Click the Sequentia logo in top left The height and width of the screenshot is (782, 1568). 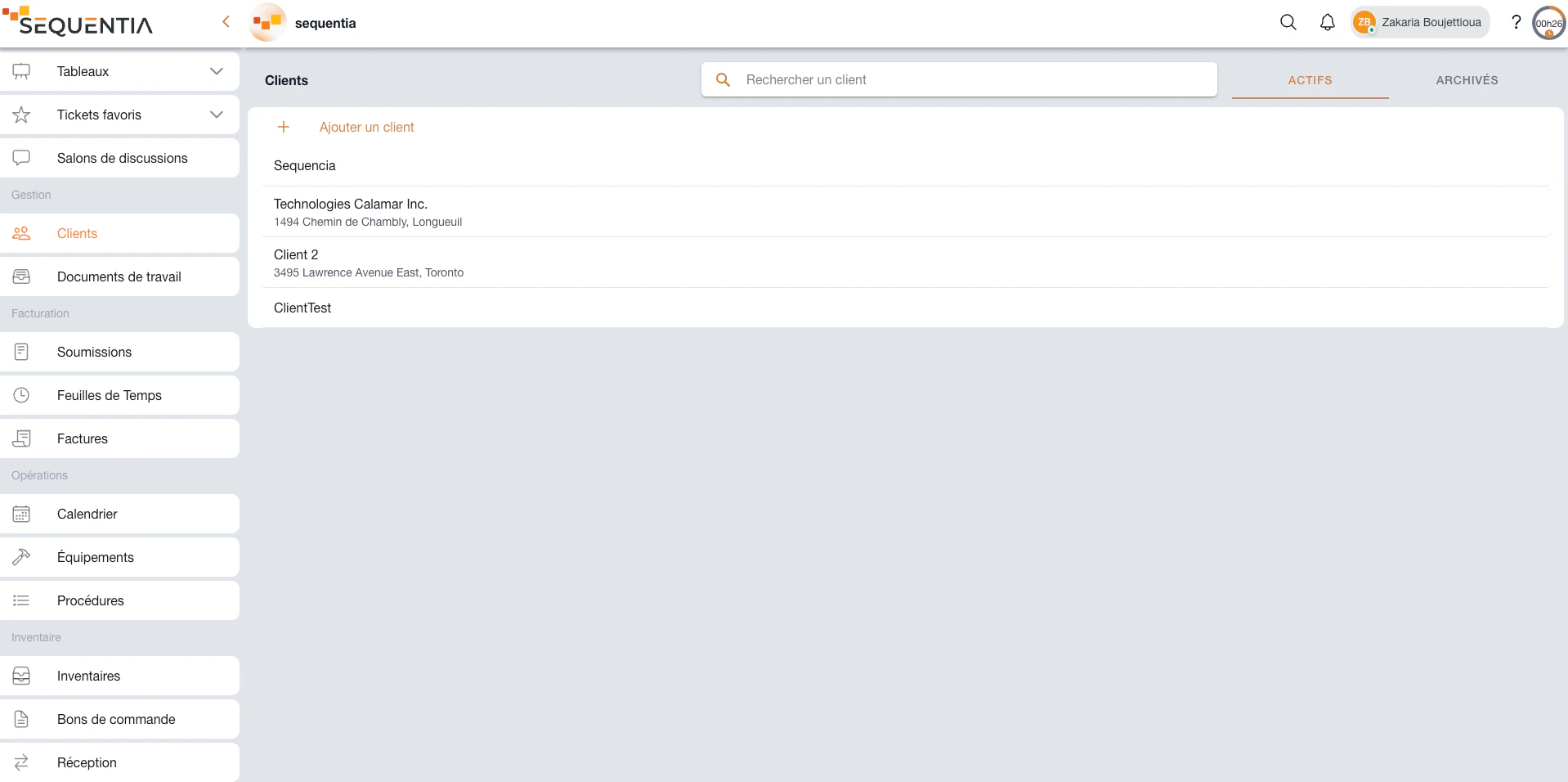pyautogui.click(x=78, y=21)
